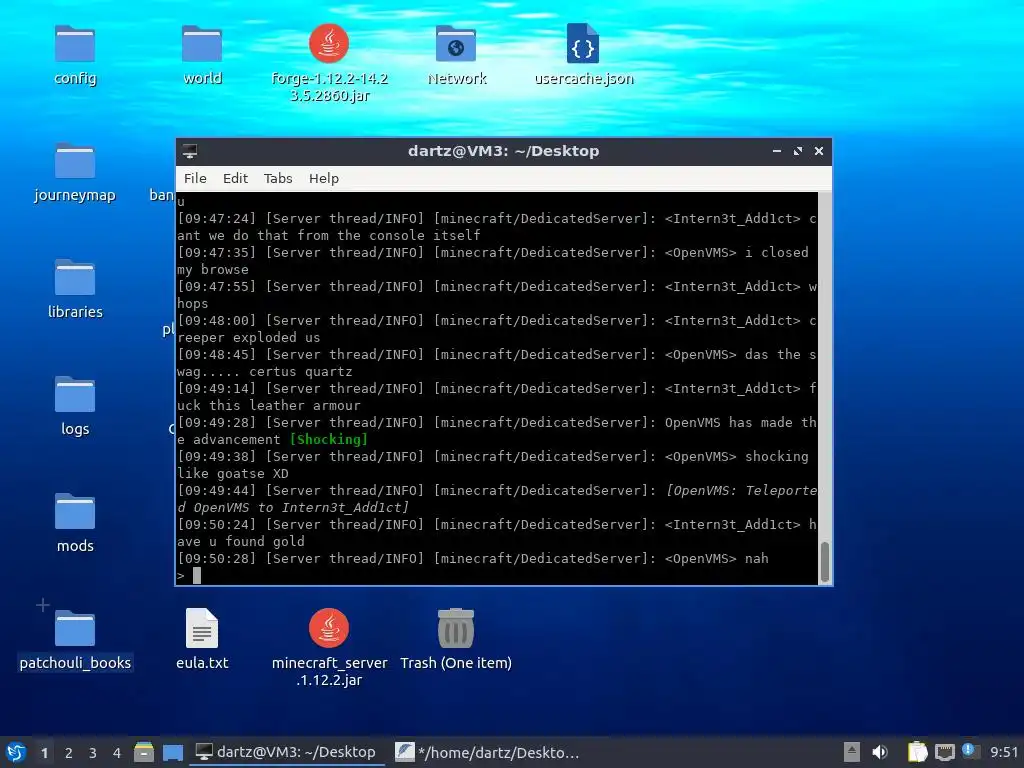Open the clipboard manager tray icon
Image resolution: width=1024 pixels, height=768 pixels.
[917, 752]
